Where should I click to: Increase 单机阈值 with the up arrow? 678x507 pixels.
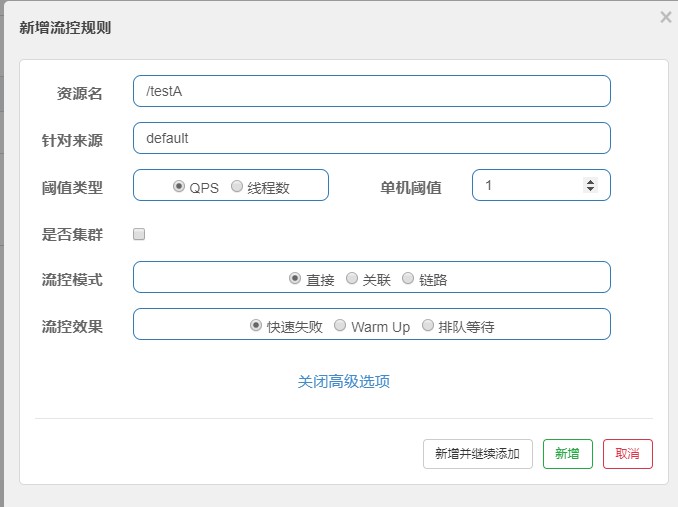(x=590, y=181)
